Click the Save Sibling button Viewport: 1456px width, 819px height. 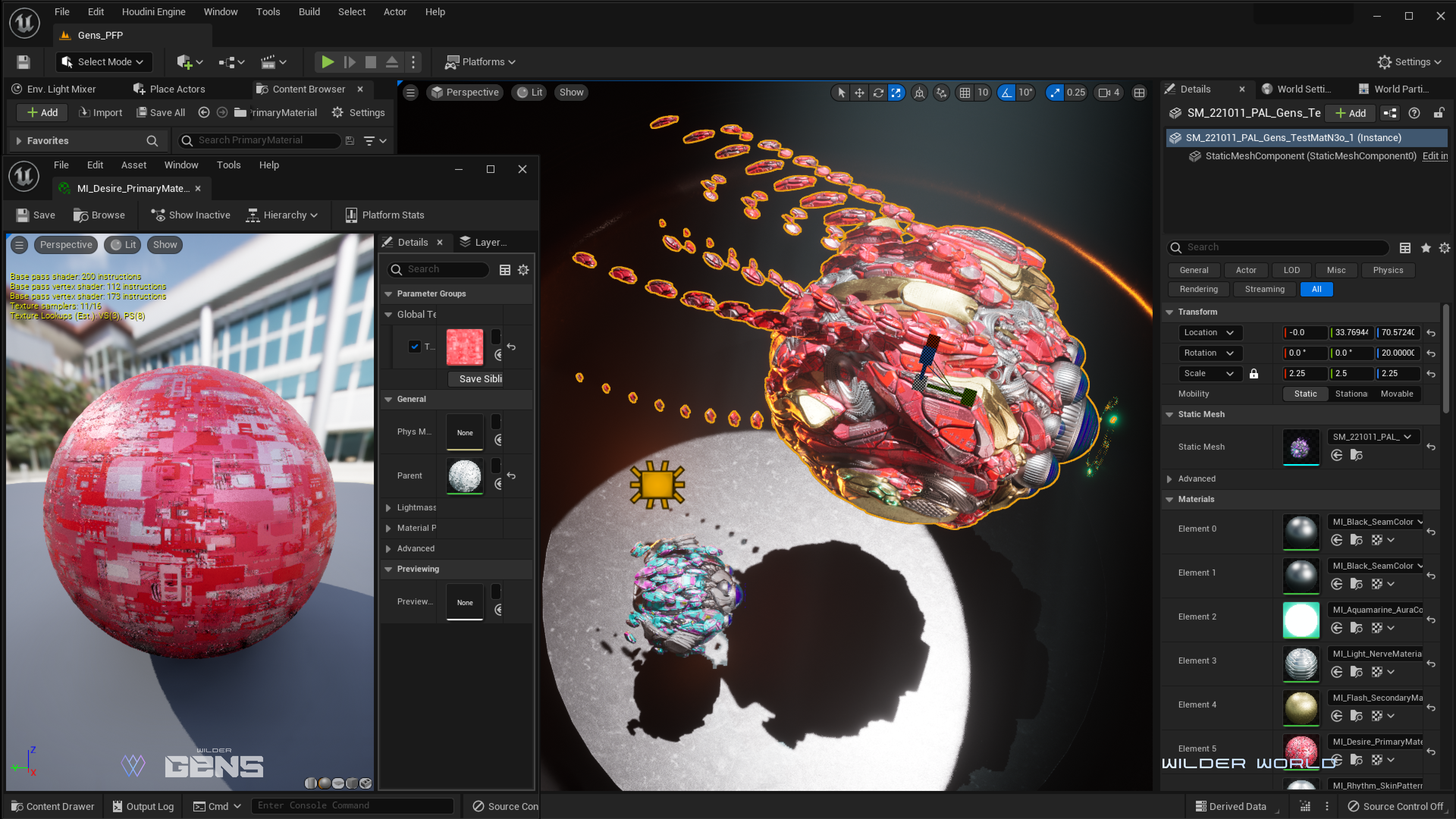pyautogui.click(x=480, y=379)
